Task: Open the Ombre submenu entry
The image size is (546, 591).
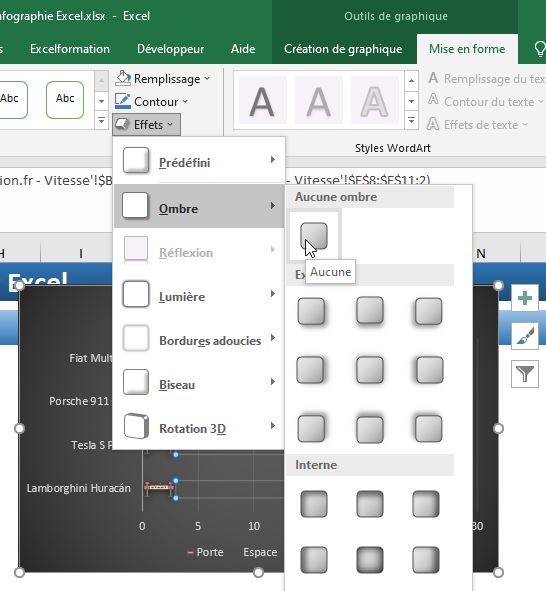Action: [199, 206]
